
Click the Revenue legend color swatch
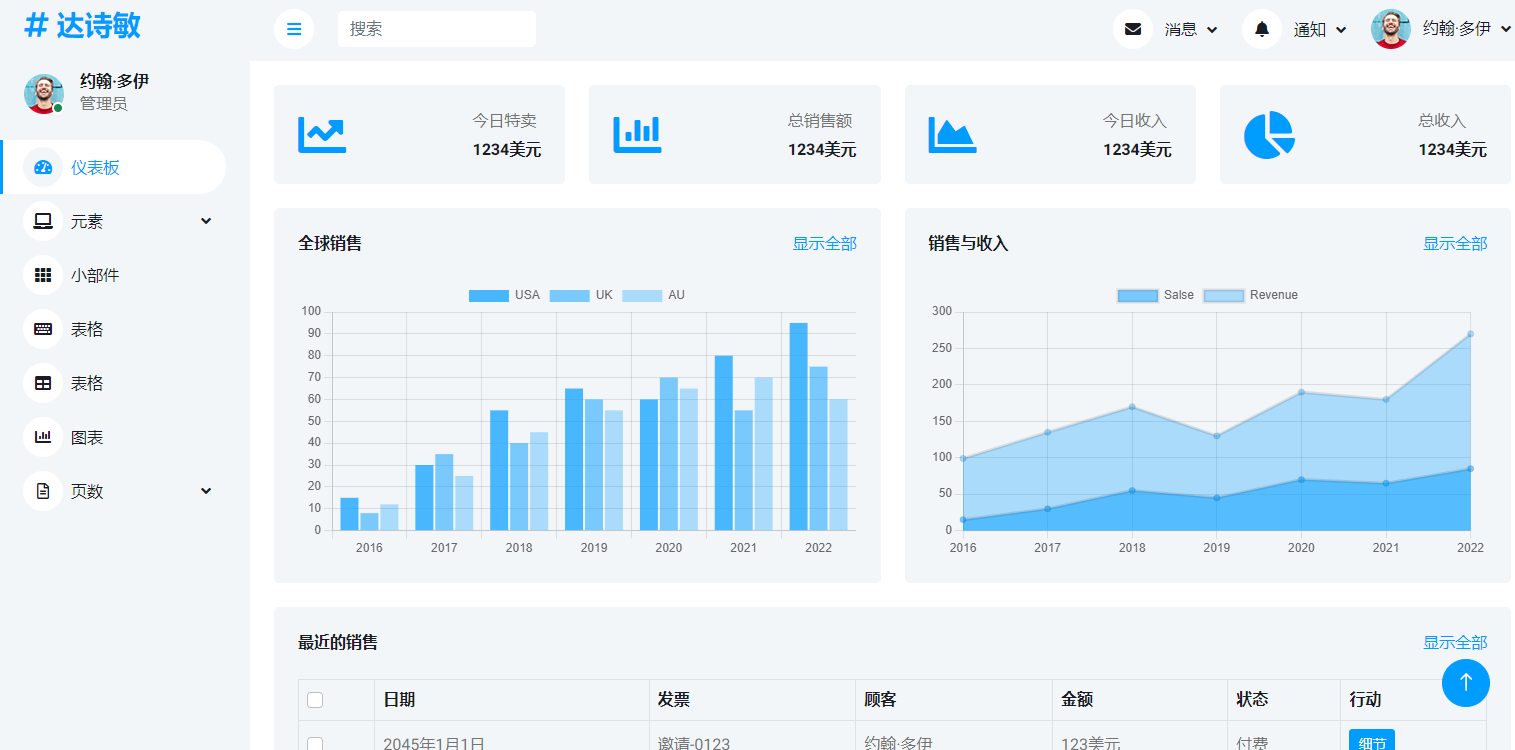(x=1223, y=295)
